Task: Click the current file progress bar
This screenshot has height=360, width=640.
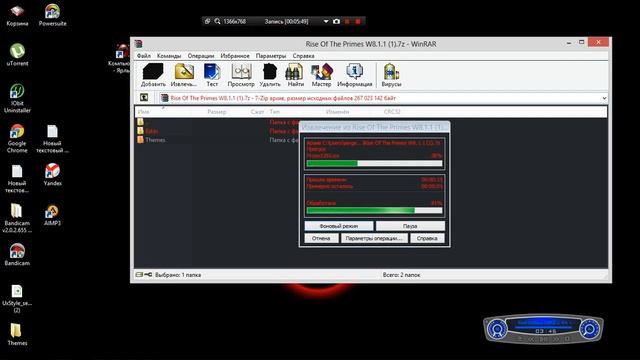Action: coord(374,163)
